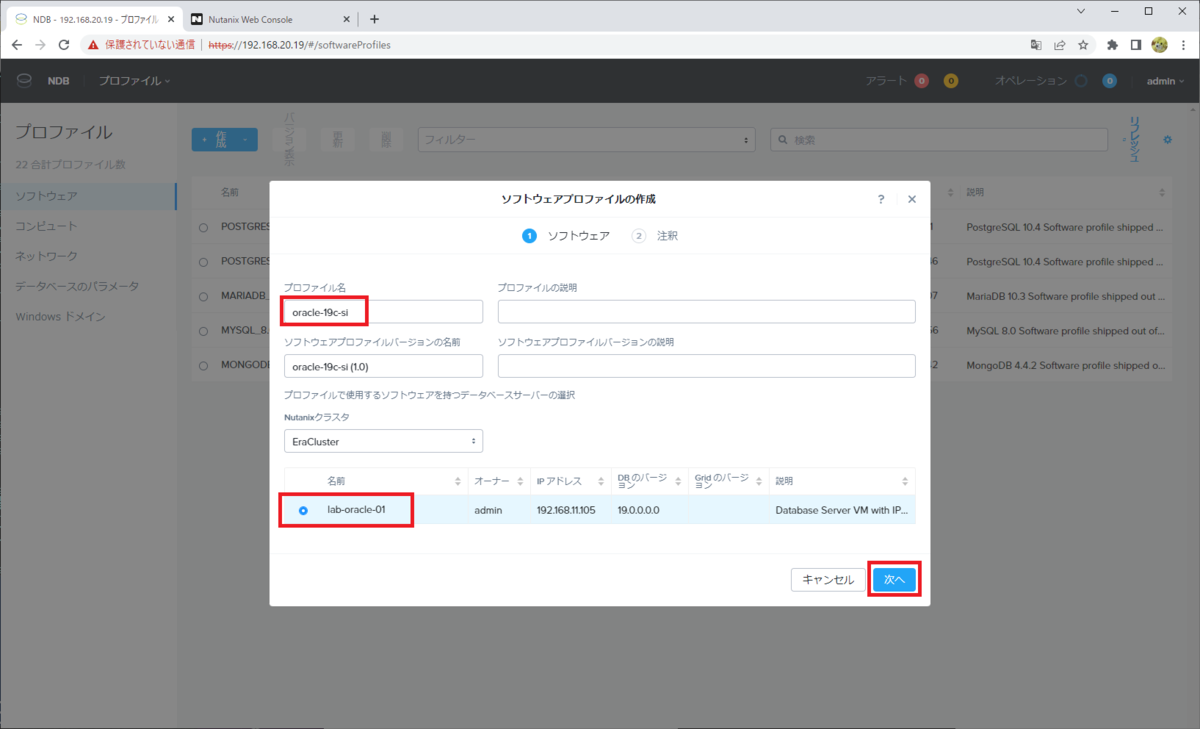Open the Chrome tab search chevron
Image resolution: width=1200 pixels, height=729 pixels.
point(1081,11)
